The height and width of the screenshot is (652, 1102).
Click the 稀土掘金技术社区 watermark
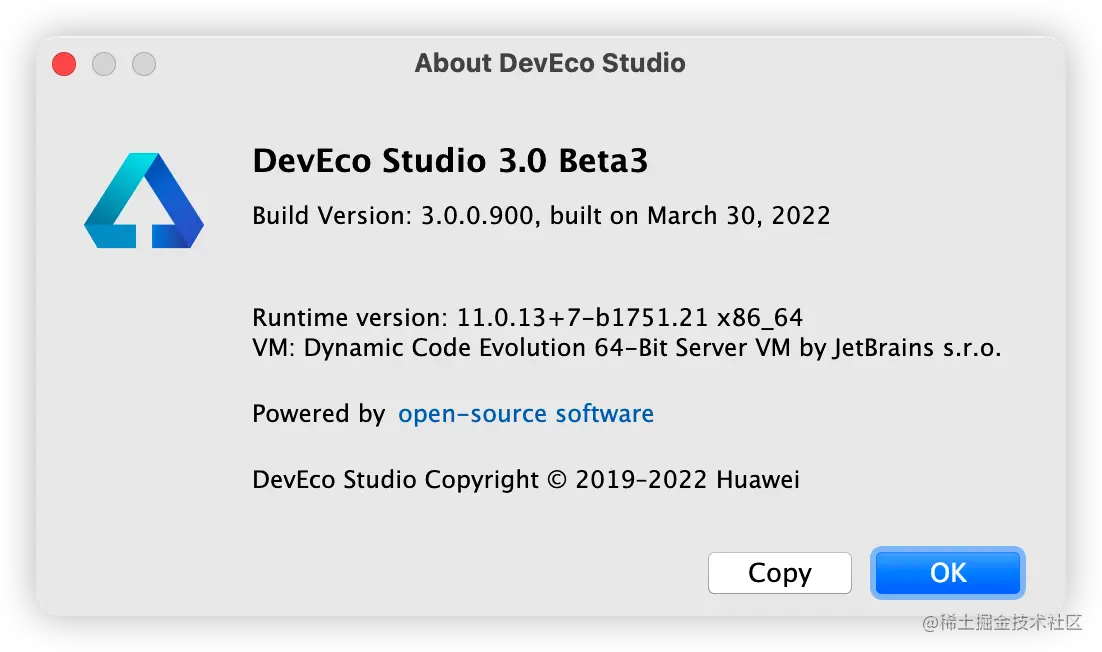[999, 621]
